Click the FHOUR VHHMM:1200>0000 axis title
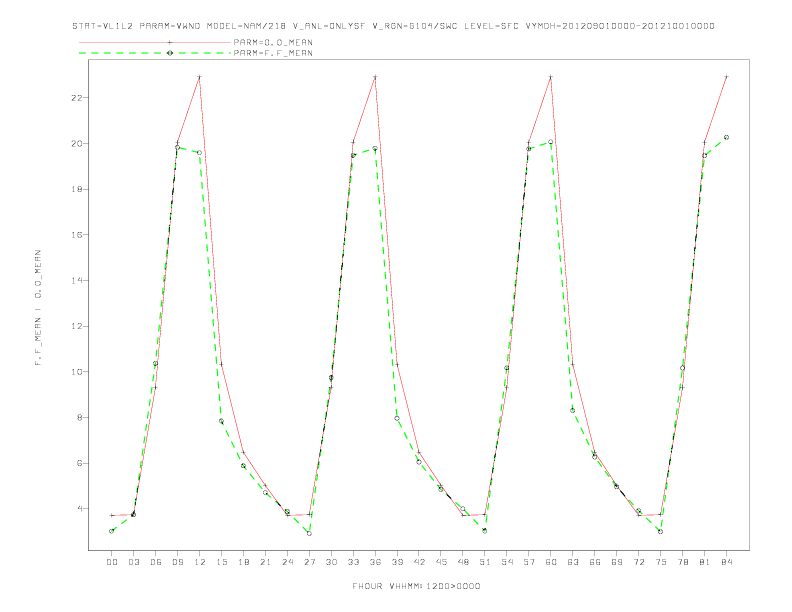The image size is (792, 612). (x=416, y=586)
